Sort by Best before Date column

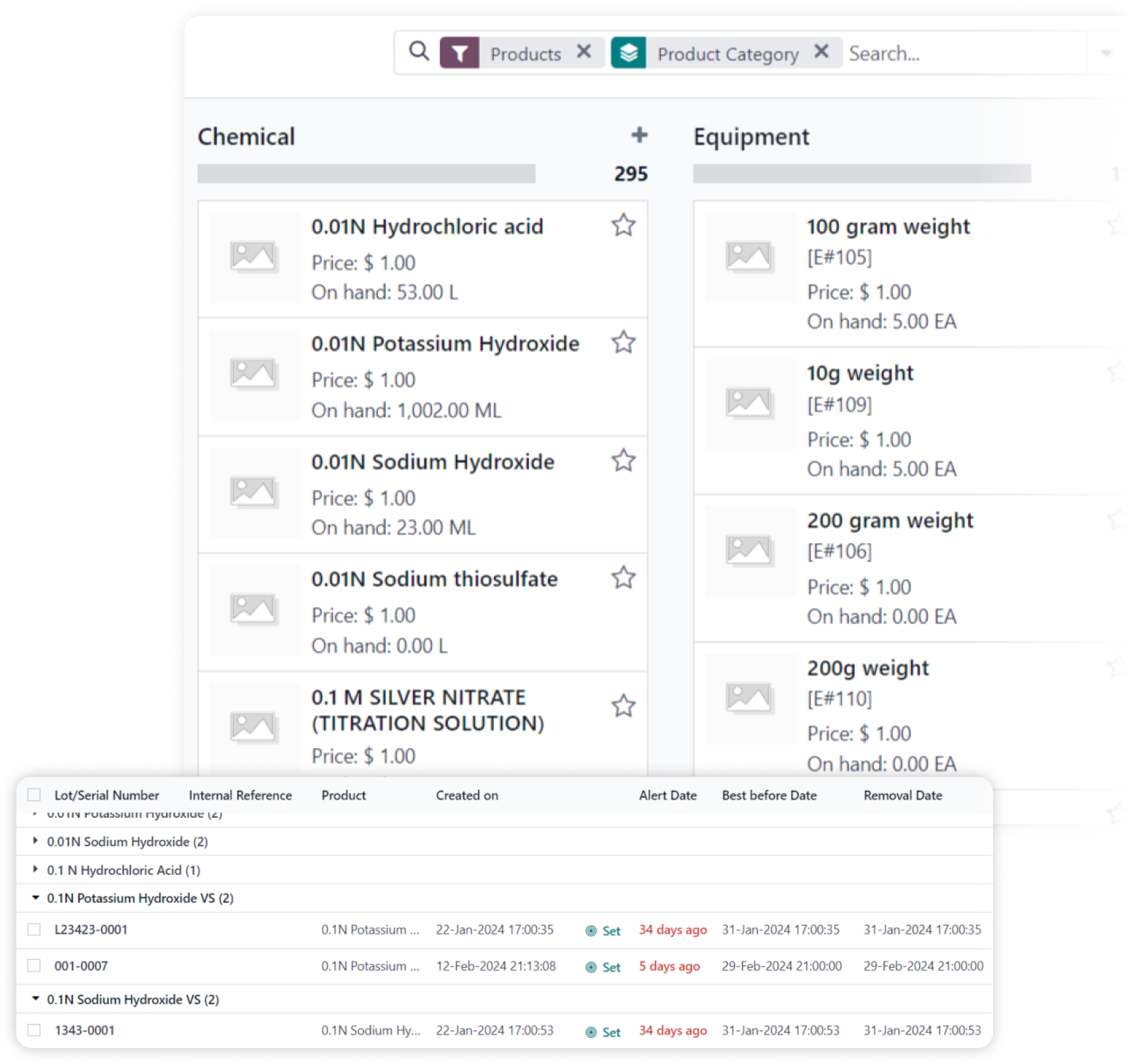[x=768, y=796]
